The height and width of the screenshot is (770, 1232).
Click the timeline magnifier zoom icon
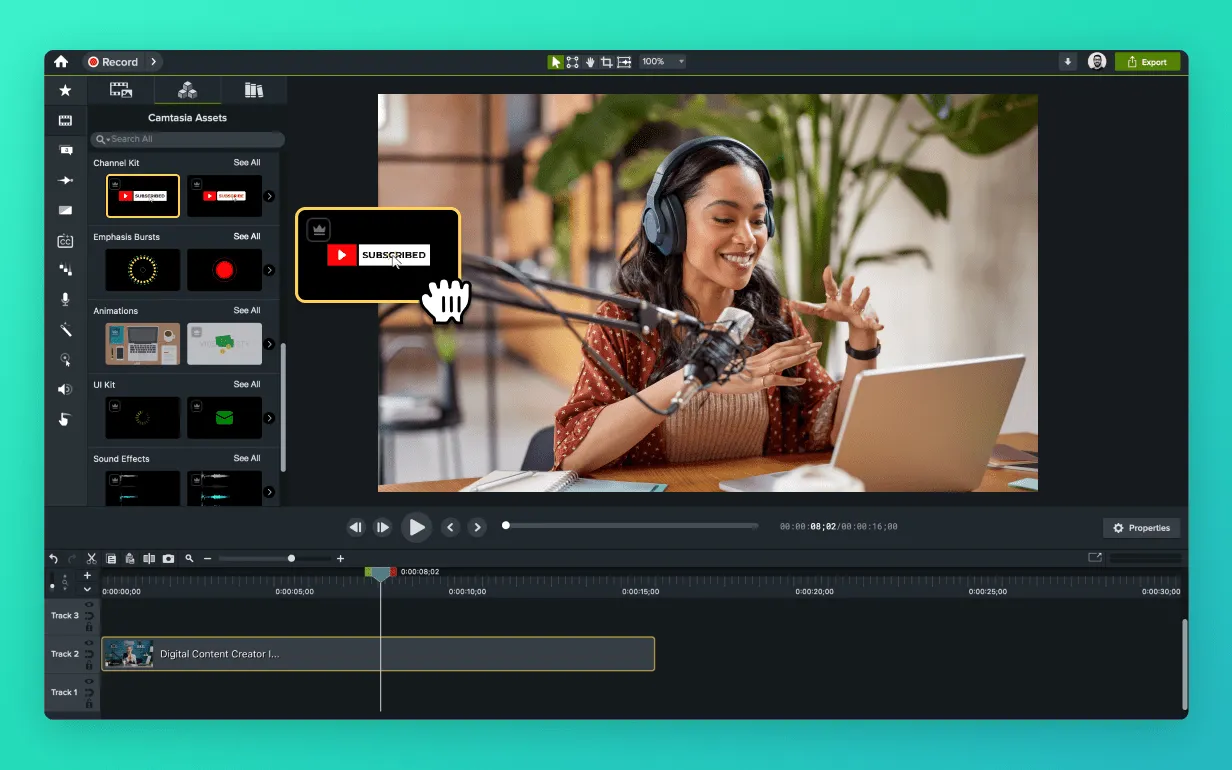[189, 558]
